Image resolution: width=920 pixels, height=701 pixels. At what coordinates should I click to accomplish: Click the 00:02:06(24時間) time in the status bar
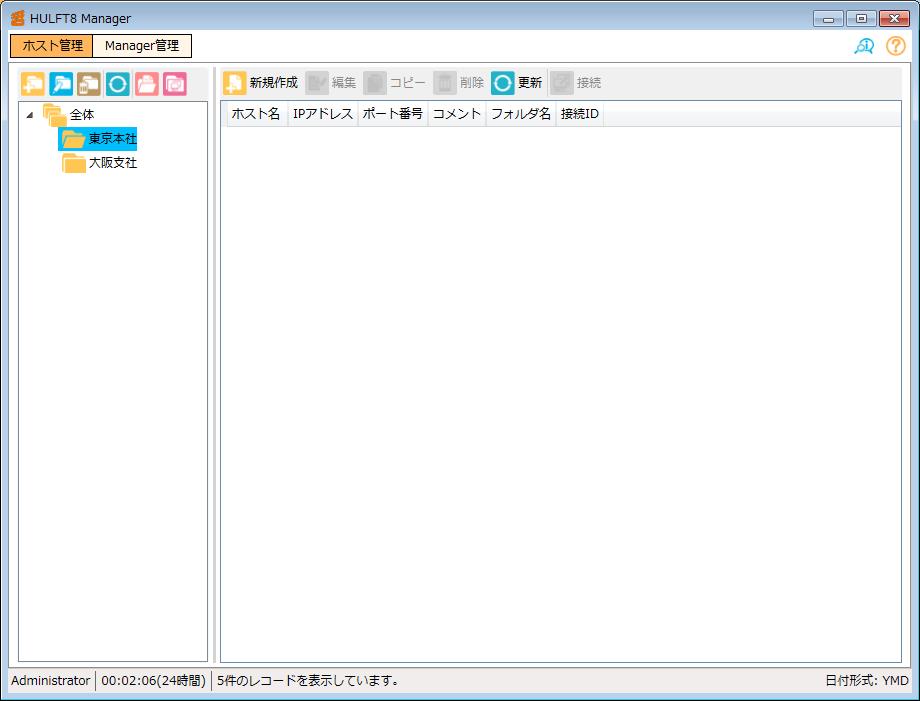pos(153,680)
